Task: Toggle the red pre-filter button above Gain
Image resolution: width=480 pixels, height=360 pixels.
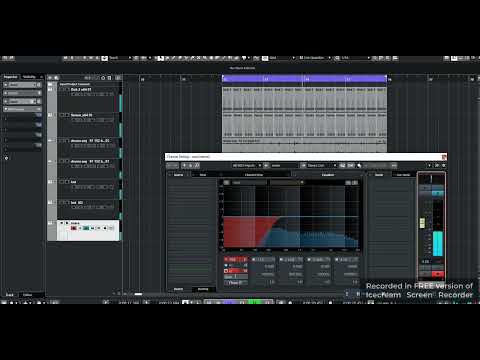Action: click(x=236, y=271)
